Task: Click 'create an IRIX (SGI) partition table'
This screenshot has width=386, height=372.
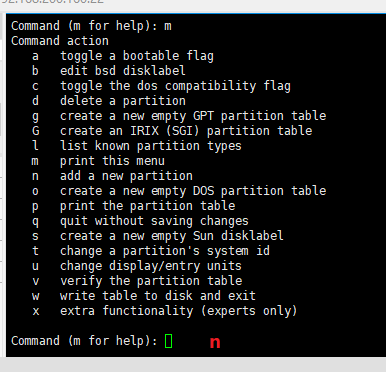Action: click(x=186, y=131)
